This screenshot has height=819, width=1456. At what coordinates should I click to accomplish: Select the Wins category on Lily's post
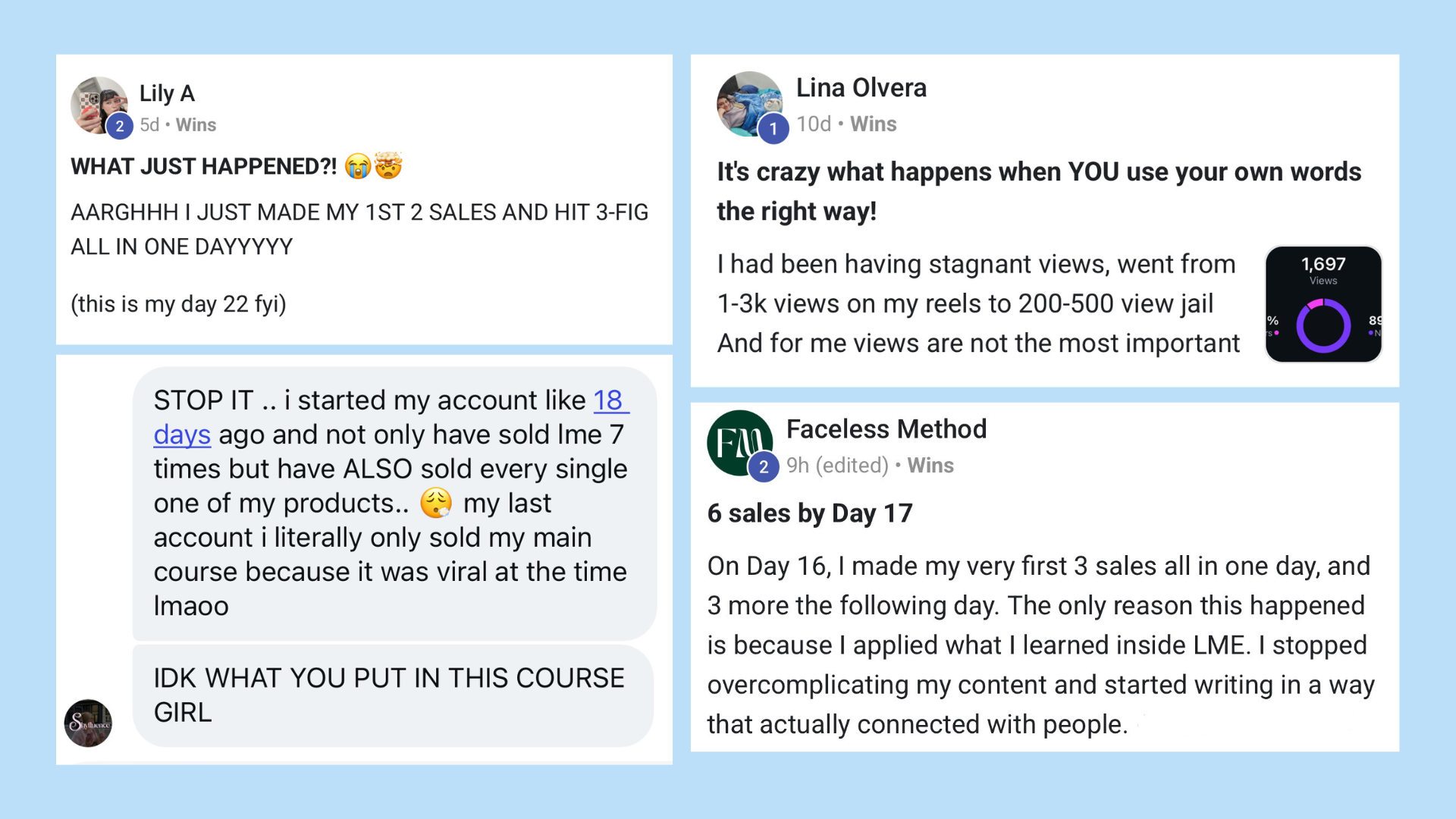(x=196, y=125)
